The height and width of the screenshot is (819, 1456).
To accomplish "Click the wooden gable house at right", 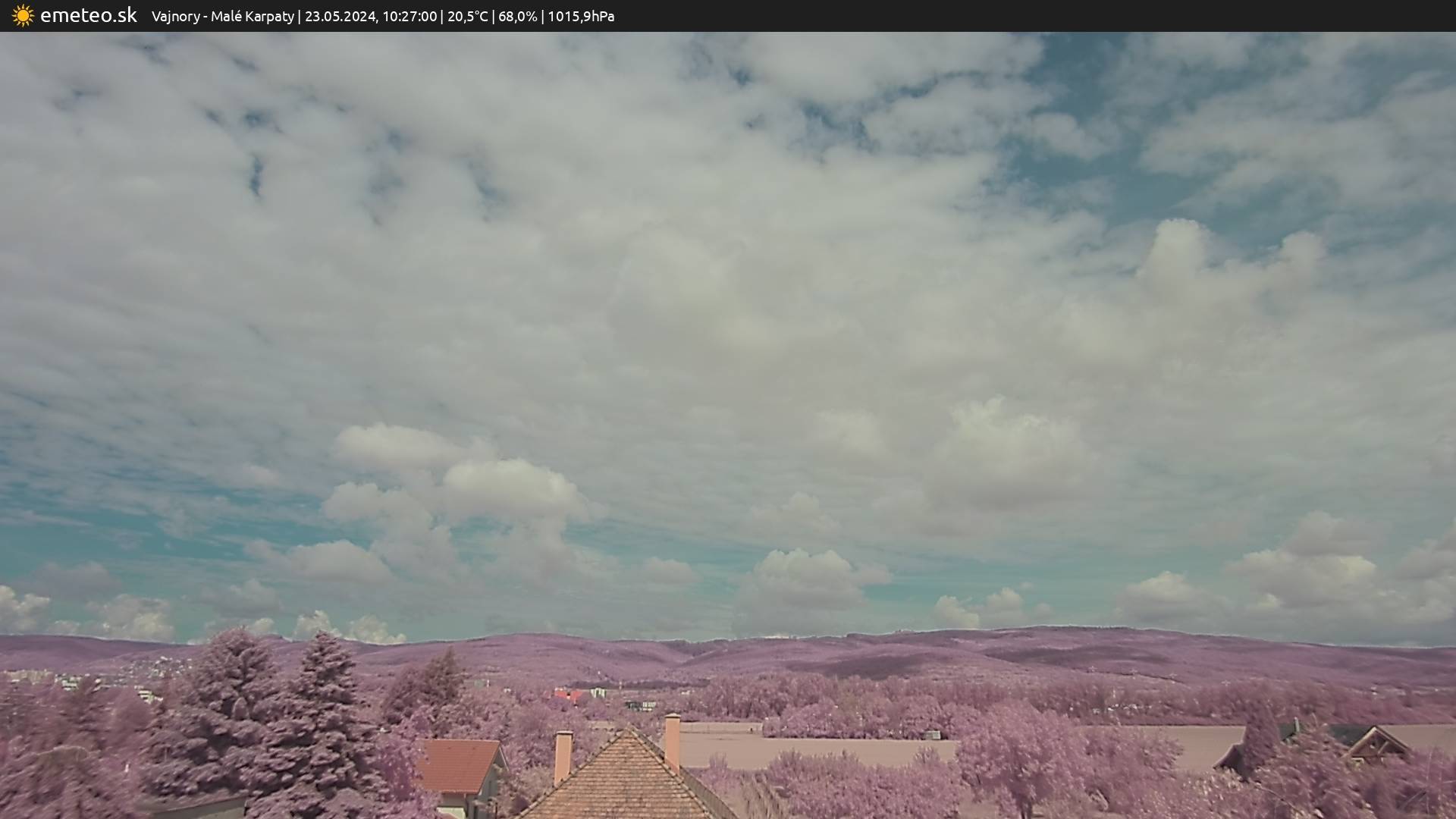I will tap(1376, 744).
